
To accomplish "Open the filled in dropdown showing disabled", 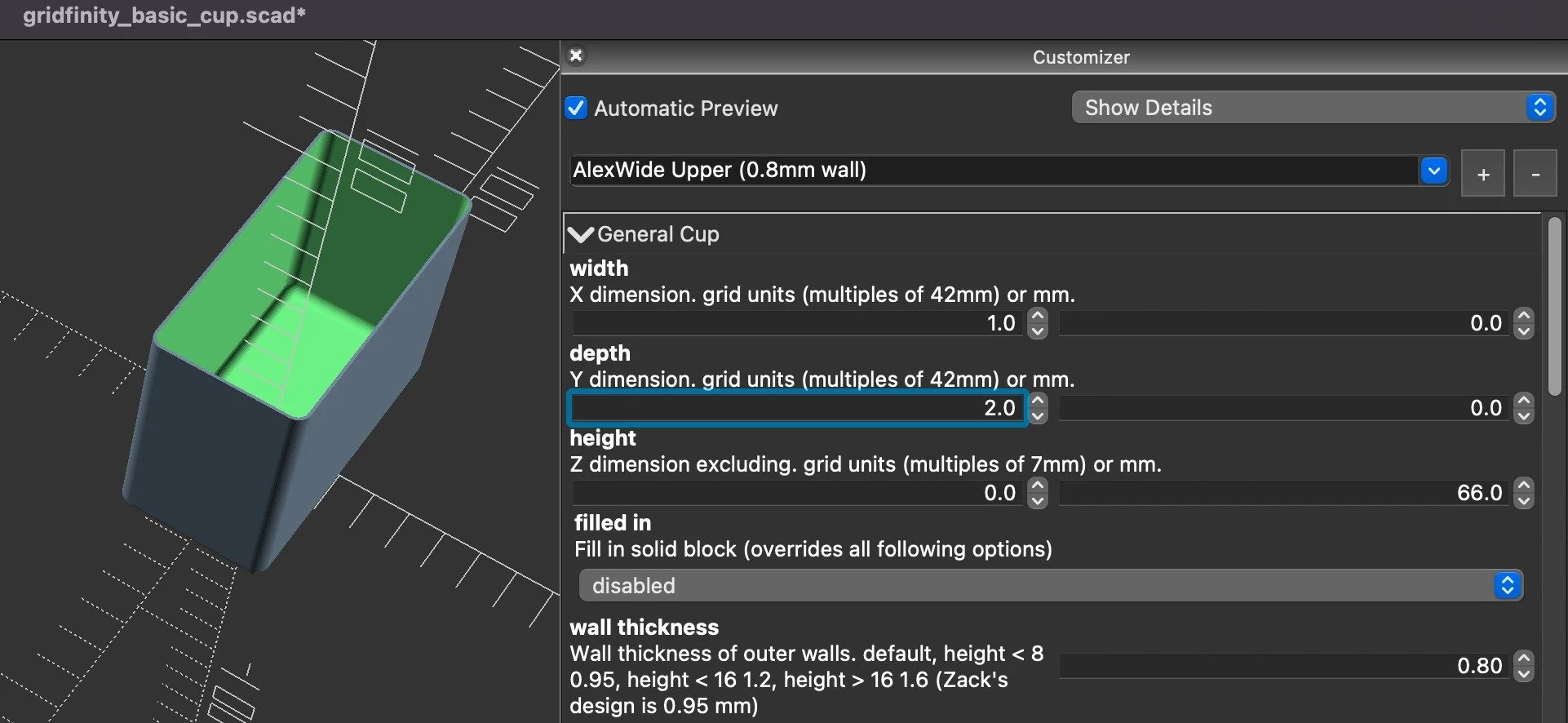I will click(1051, 585).
